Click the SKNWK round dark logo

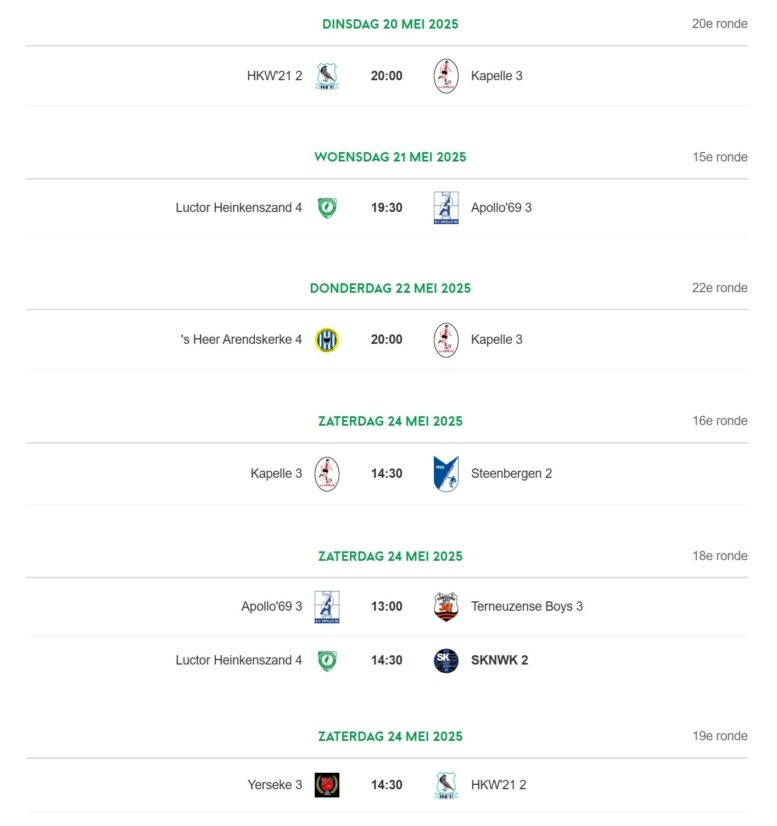[x=446, y=661]
